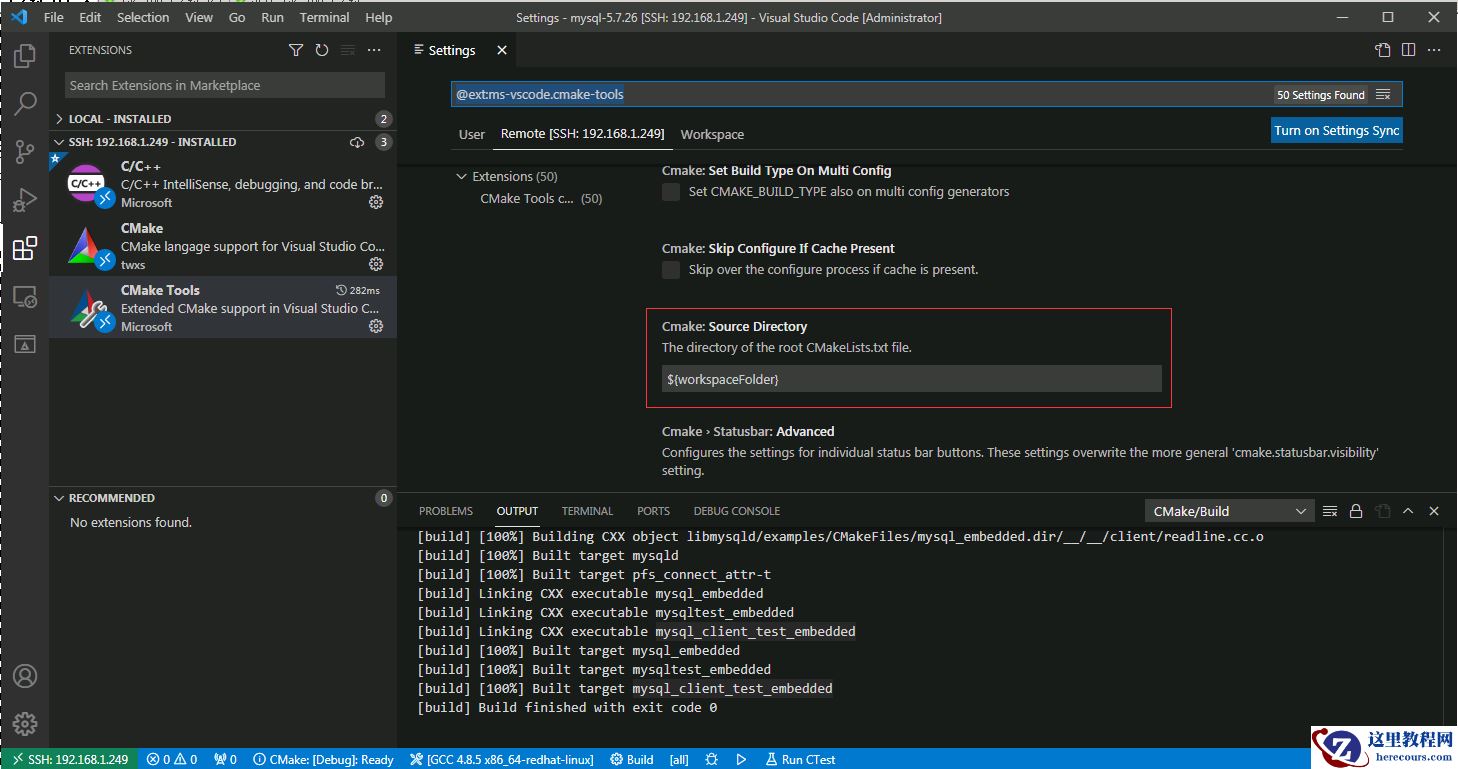Image resolution: width=1458 pixels, height=769 pixels.
Task: Open the Terminal menu
Action: click(x=325, y=17)
